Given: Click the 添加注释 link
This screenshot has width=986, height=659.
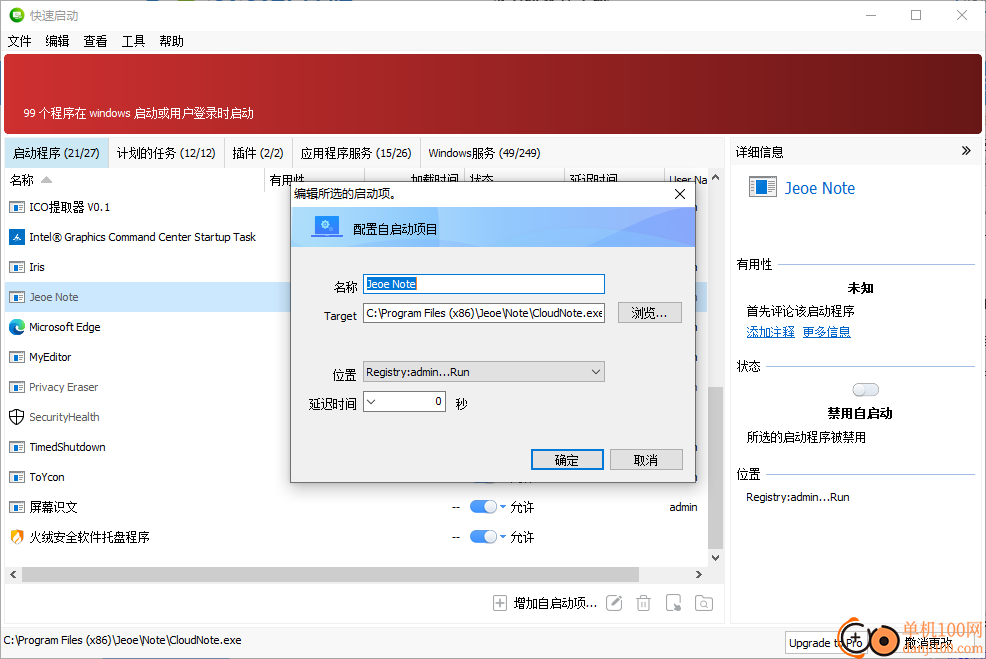Looking at the screenshot, I should click(x=770, y=332).
